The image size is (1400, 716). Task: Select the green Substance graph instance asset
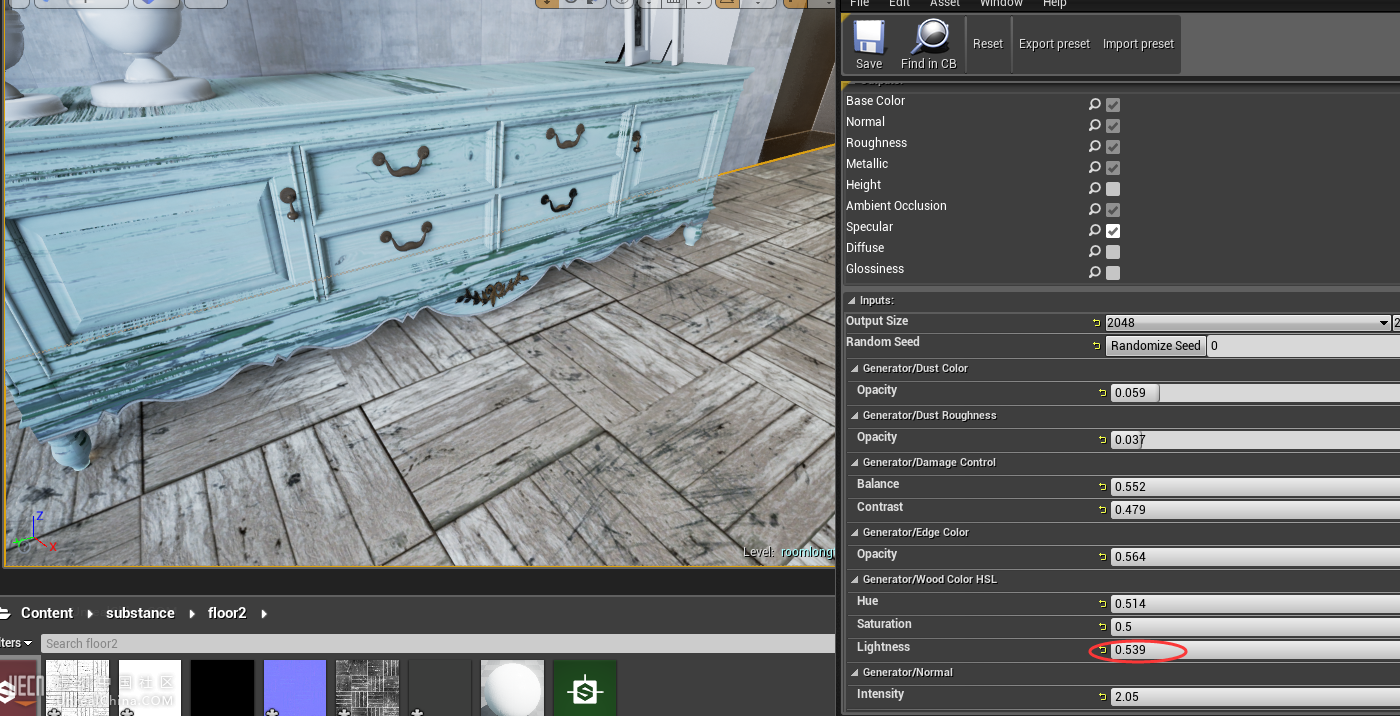click(x=584, y=688)
